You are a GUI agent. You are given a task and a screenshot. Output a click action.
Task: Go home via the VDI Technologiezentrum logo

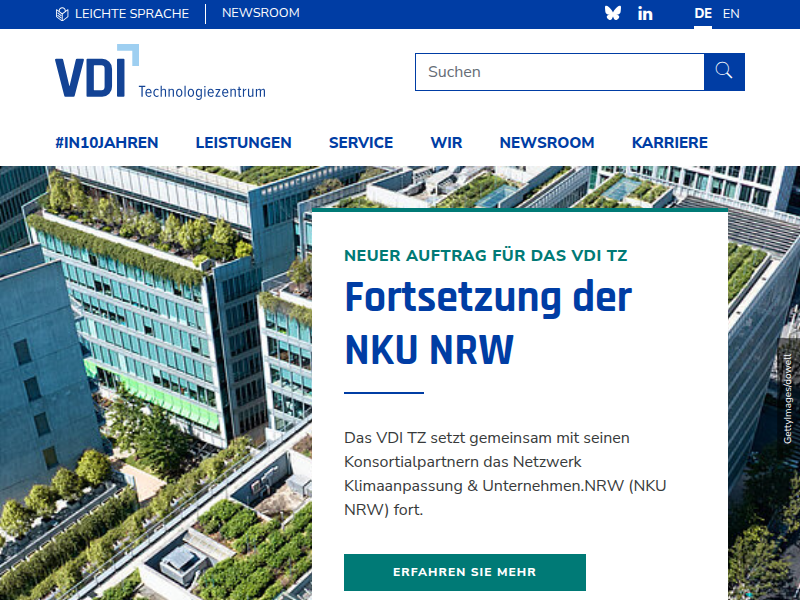tap(160, 72)
